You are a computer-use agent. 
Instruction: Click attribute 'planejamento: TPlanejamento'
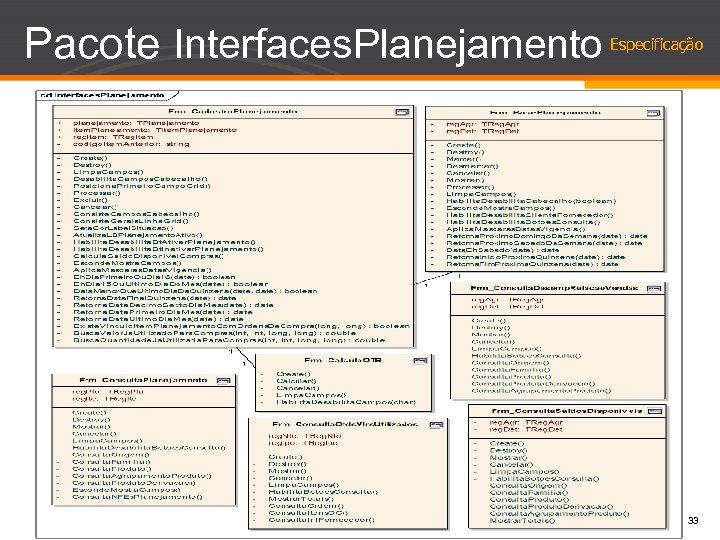point(136,123)
